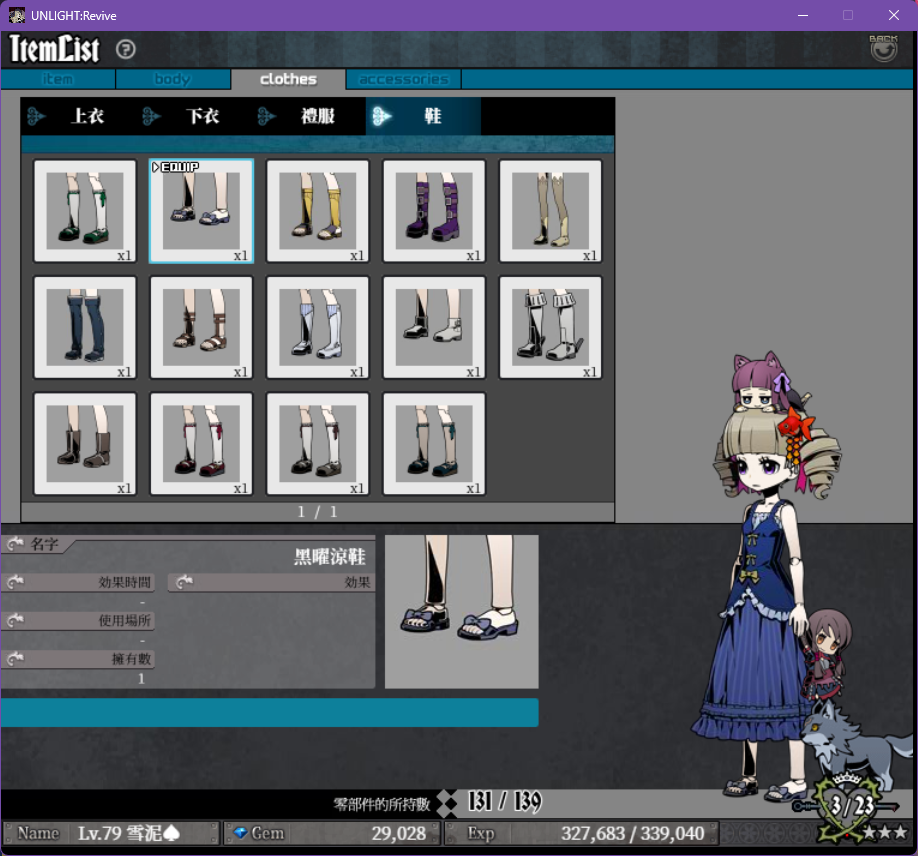Select the 禮服 sub-category
This screenshot has height=856, width=918.
309,116
